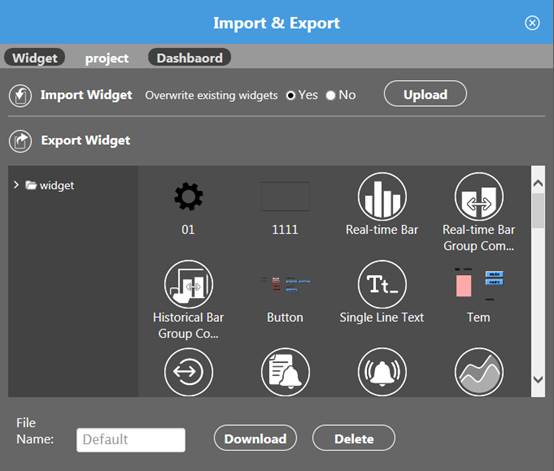
Task: Click the Download button
Action: (255, 438)
